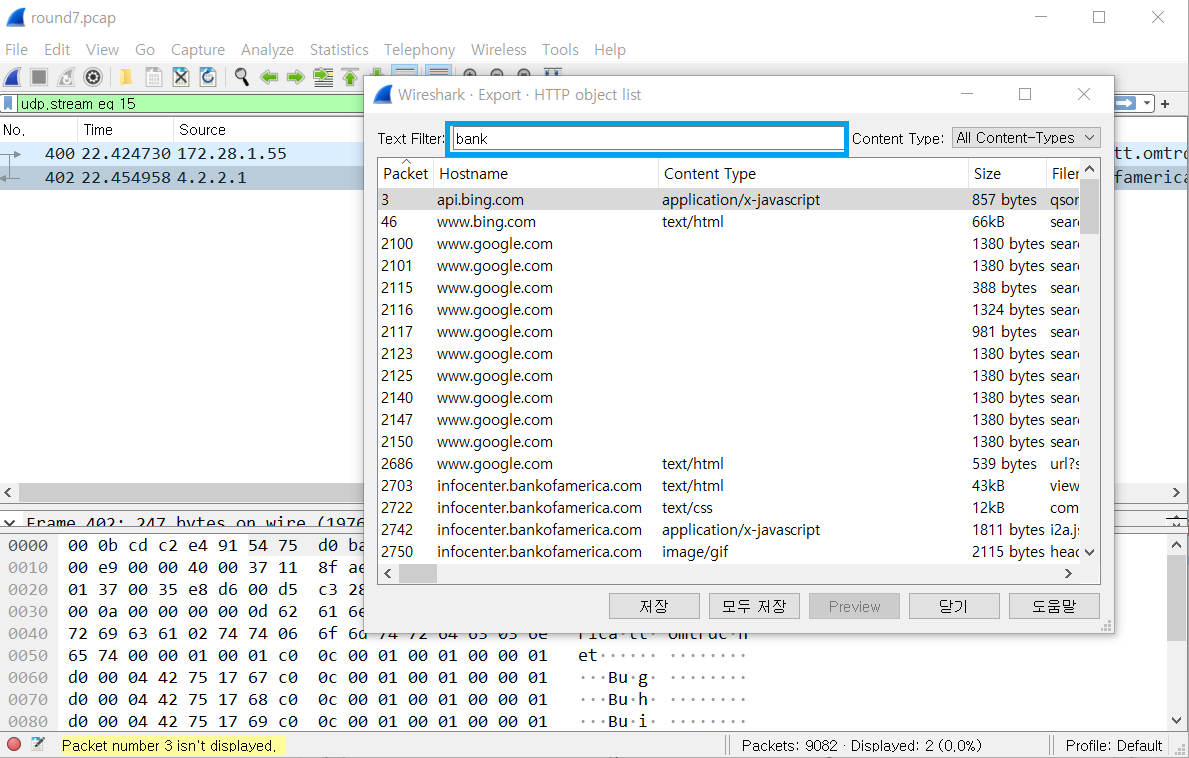Select packet 2742 application/x-javascript row

coord(729,529)
